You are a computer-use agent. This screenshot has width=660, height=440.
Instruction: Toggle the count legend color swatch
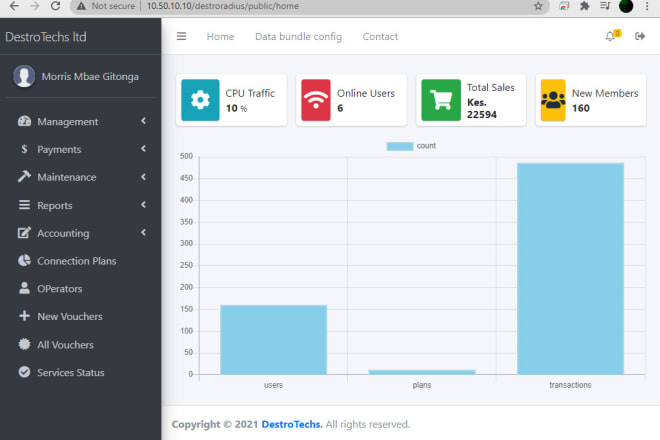[x=400, y=146]
